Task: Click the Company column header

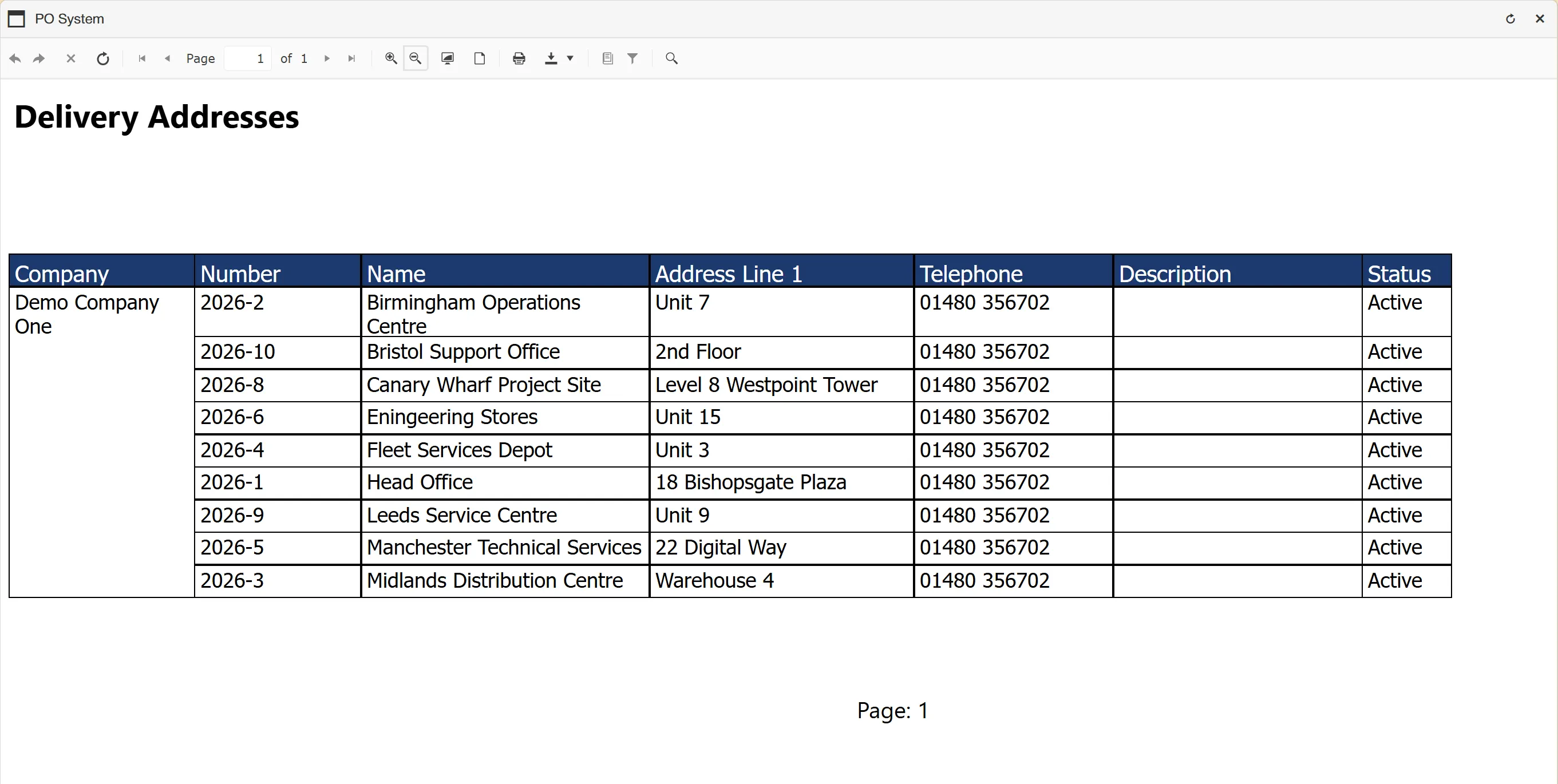Action: tap(102, 271)
